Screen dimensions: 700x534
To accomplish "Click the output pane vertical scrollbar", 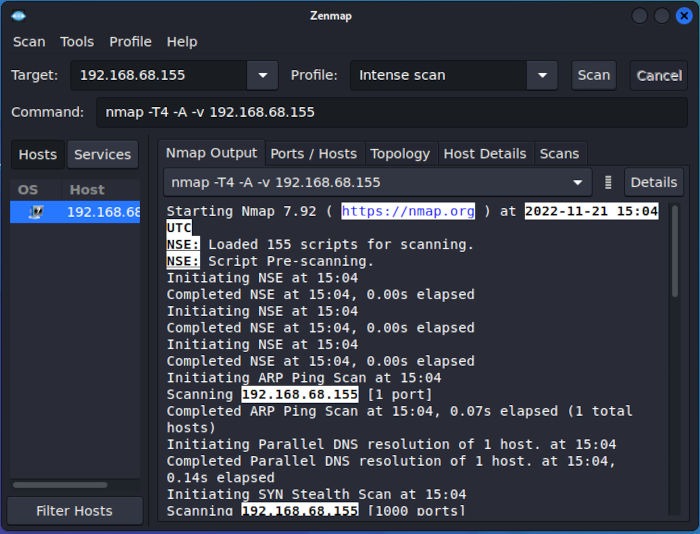I will pyautogui.click(x=675, y=251).
